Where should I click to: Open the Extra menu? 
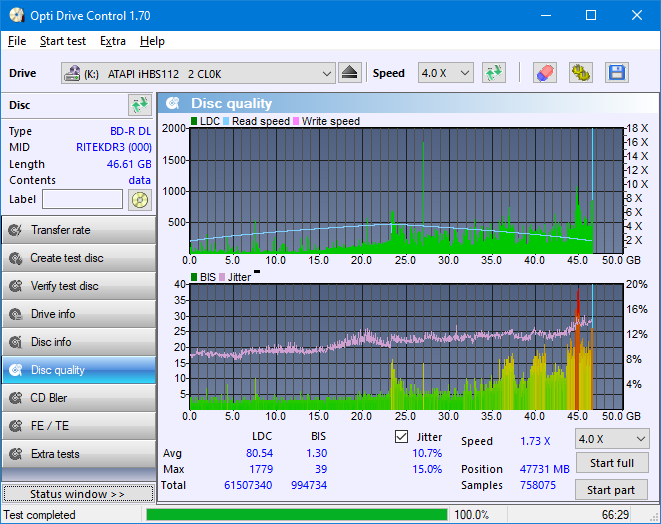(113, 41)
